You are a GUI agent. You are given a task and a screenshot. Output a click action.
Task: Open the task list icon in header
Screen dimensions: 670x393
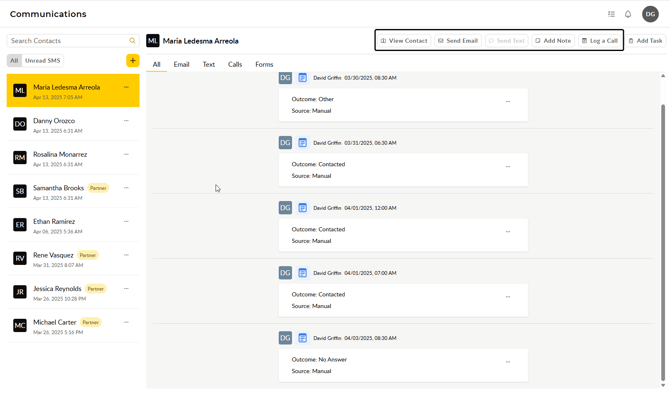(611, 14)
